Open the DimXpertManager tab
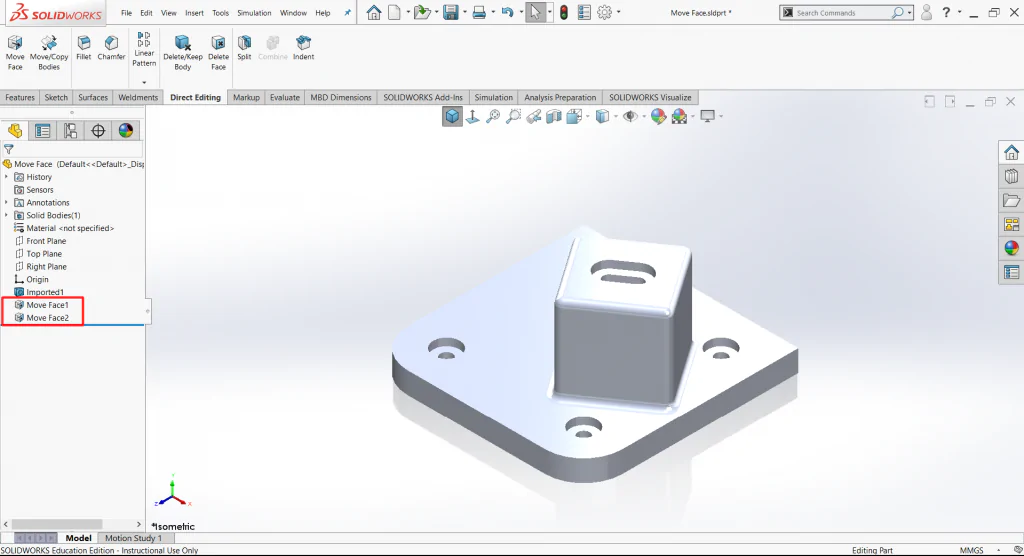1024x556 pixels. pos(98,131)
